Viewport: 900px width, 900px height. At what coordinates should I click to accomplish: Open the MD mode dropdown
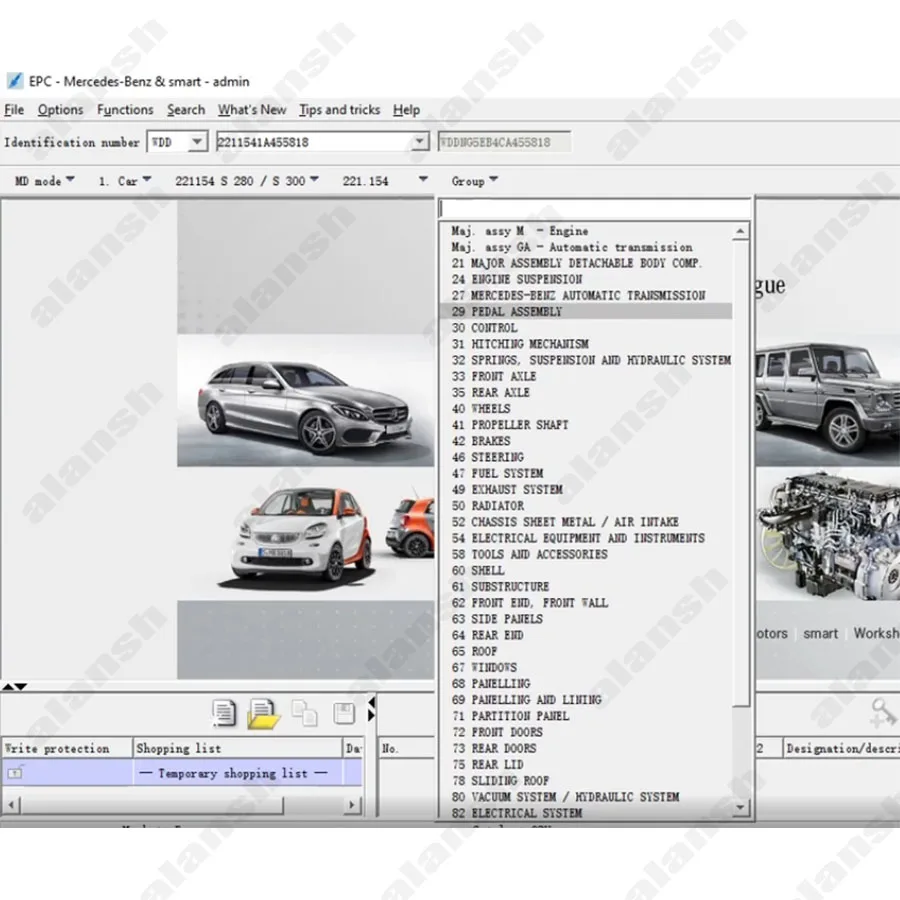[44, 181]
